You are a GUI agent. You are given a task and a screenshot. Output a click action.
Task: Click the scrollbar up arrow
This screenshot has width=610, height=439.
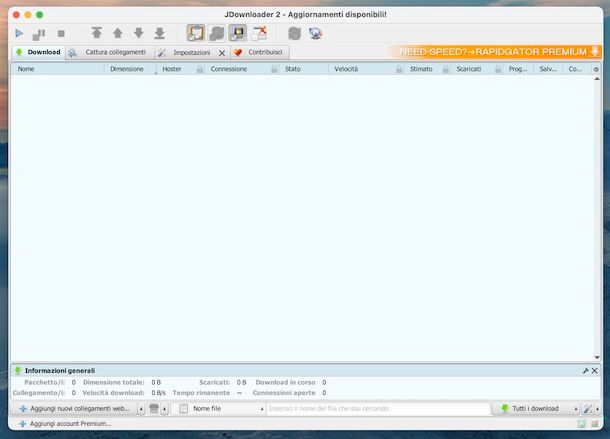click(597, 79)
